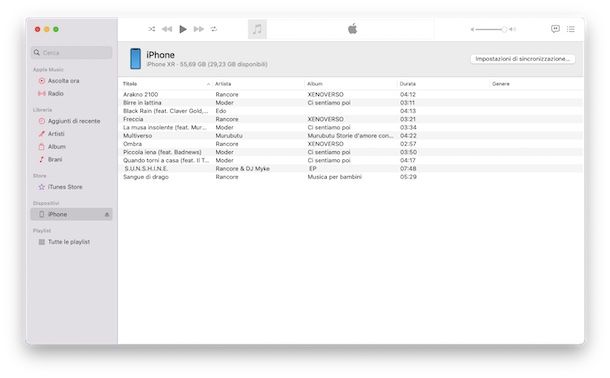Screen dimensions: 610x378
Task: Open Impostazioni di sincronizzazione
Action: click(x=522, y=59)
